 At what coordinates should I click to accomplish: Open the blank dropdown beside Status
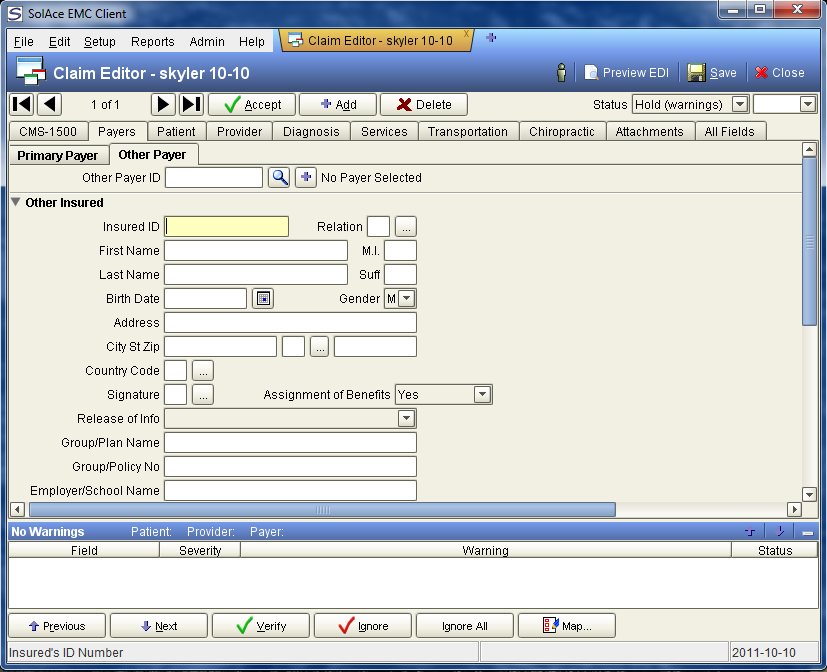(807, 104)
